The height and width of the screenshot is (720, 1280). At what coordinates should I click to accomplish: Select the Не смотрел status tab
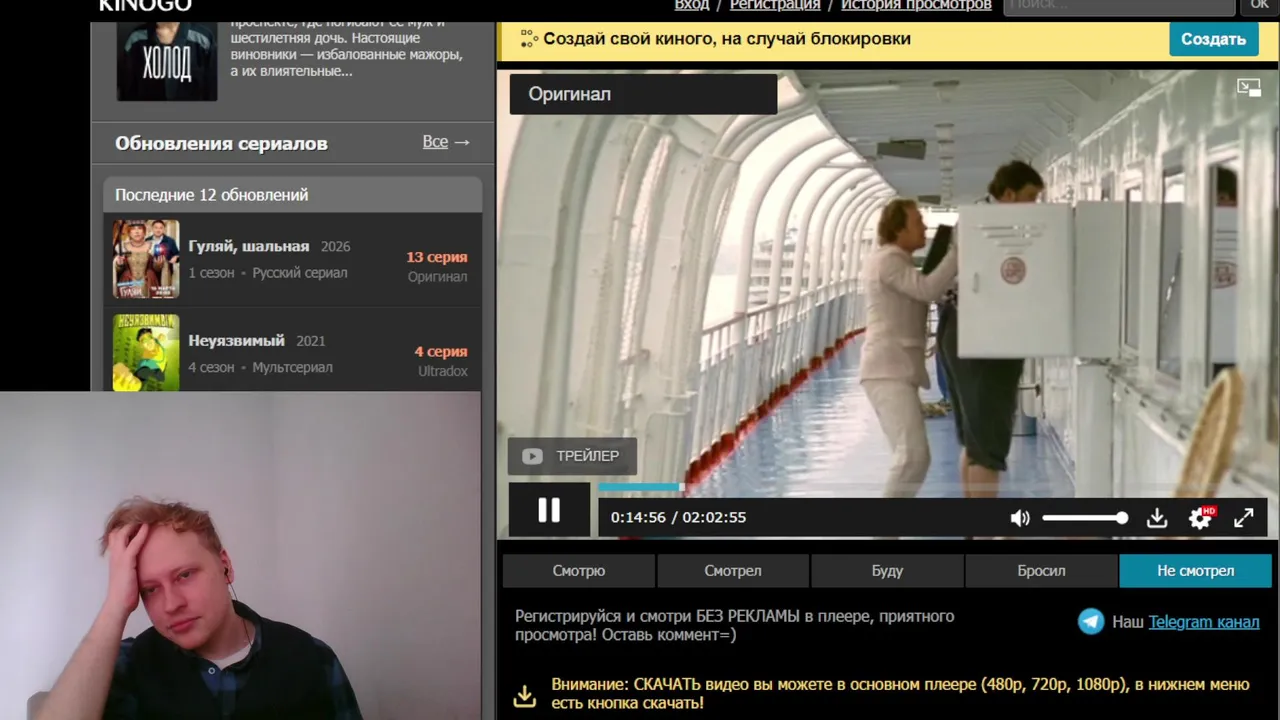tap(1196, 571)
